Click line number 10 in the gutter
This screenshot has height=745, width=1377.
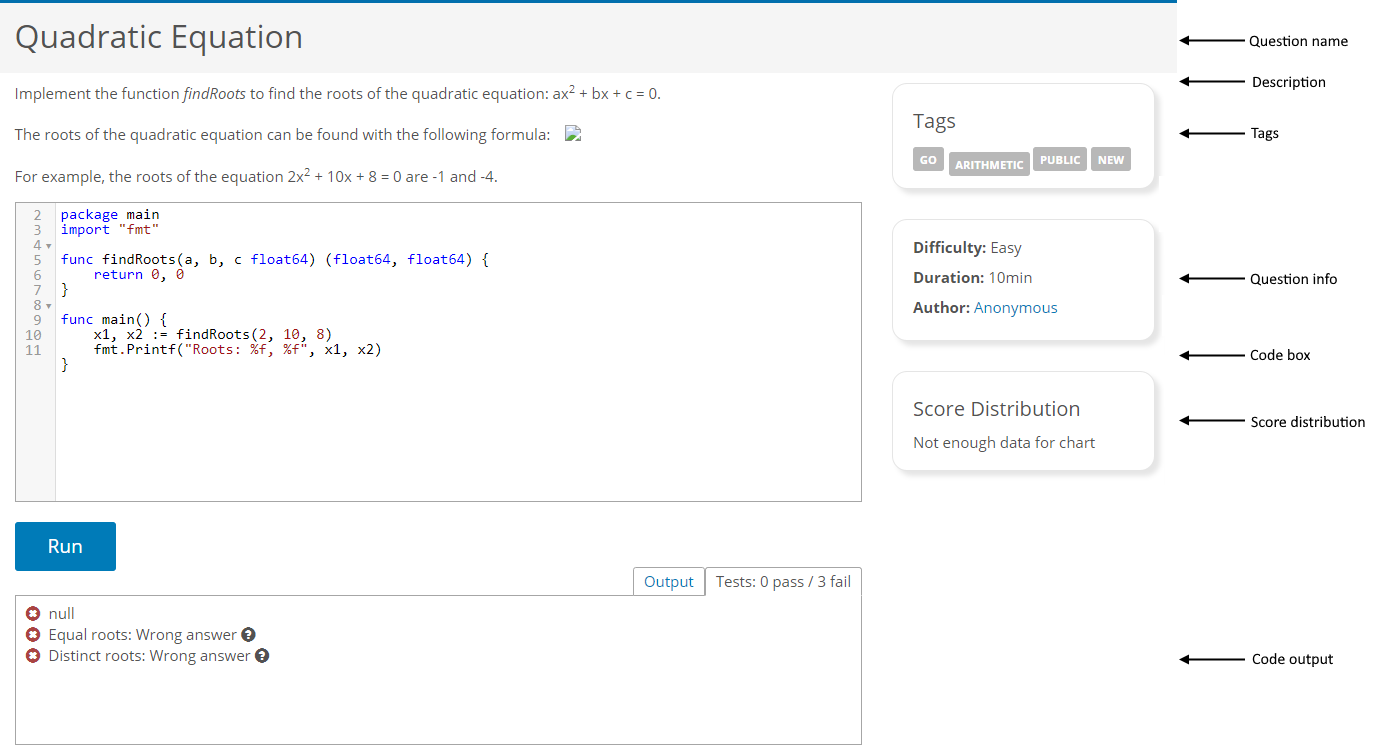click(33, 335)
